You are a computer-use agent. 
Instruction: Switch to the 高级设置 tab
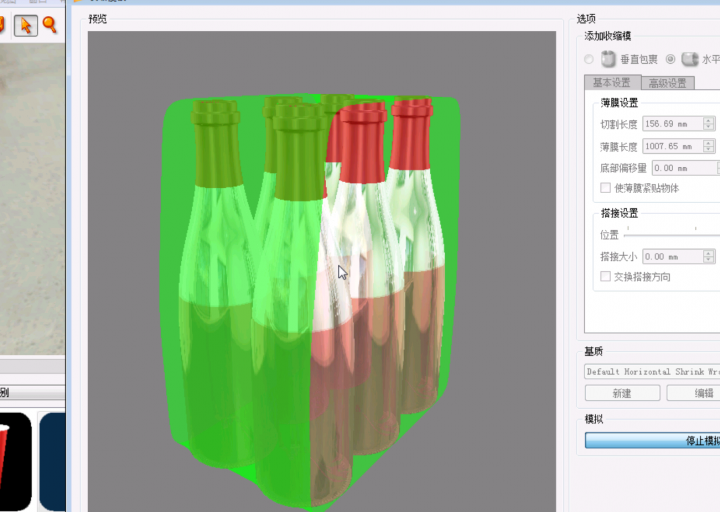tap(667, 83)
